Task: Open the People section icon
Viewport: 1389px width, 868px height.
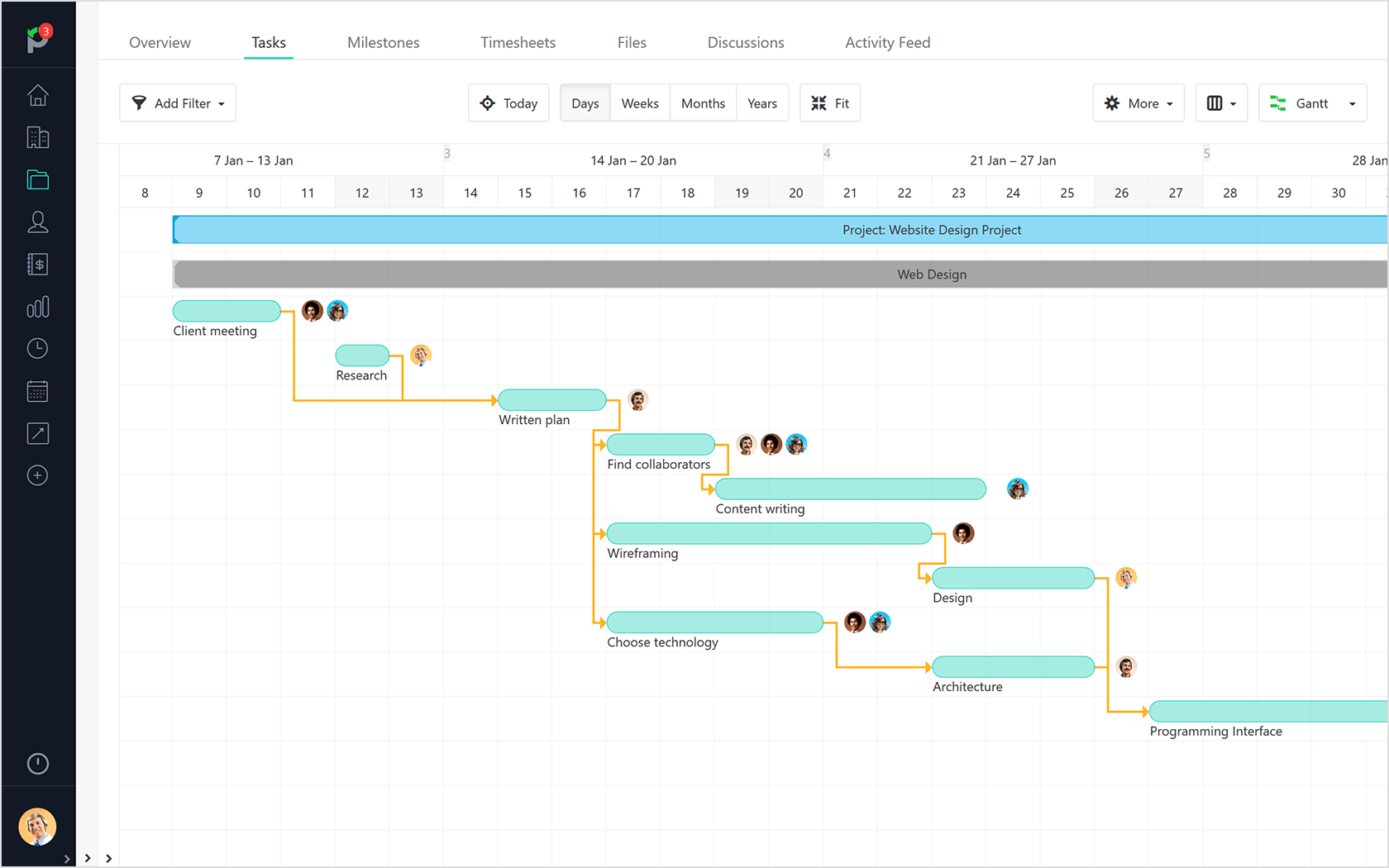Action: (38, 222)
